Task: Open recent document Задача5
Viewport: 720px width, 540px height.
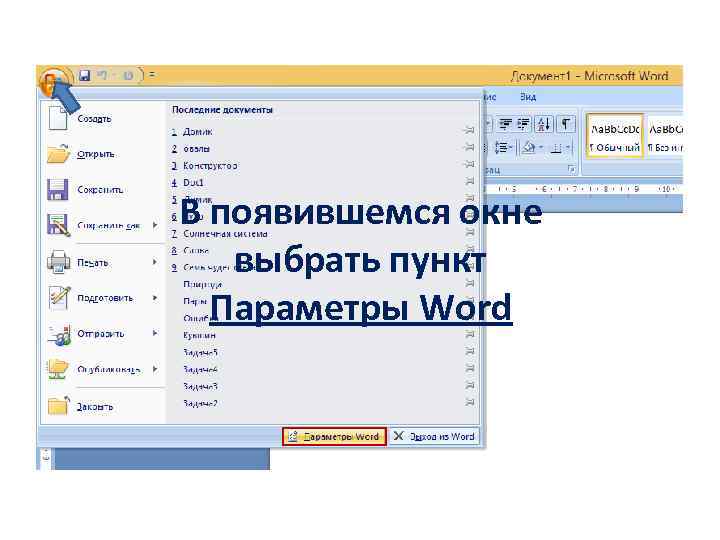Action: [x=200, y=353]
